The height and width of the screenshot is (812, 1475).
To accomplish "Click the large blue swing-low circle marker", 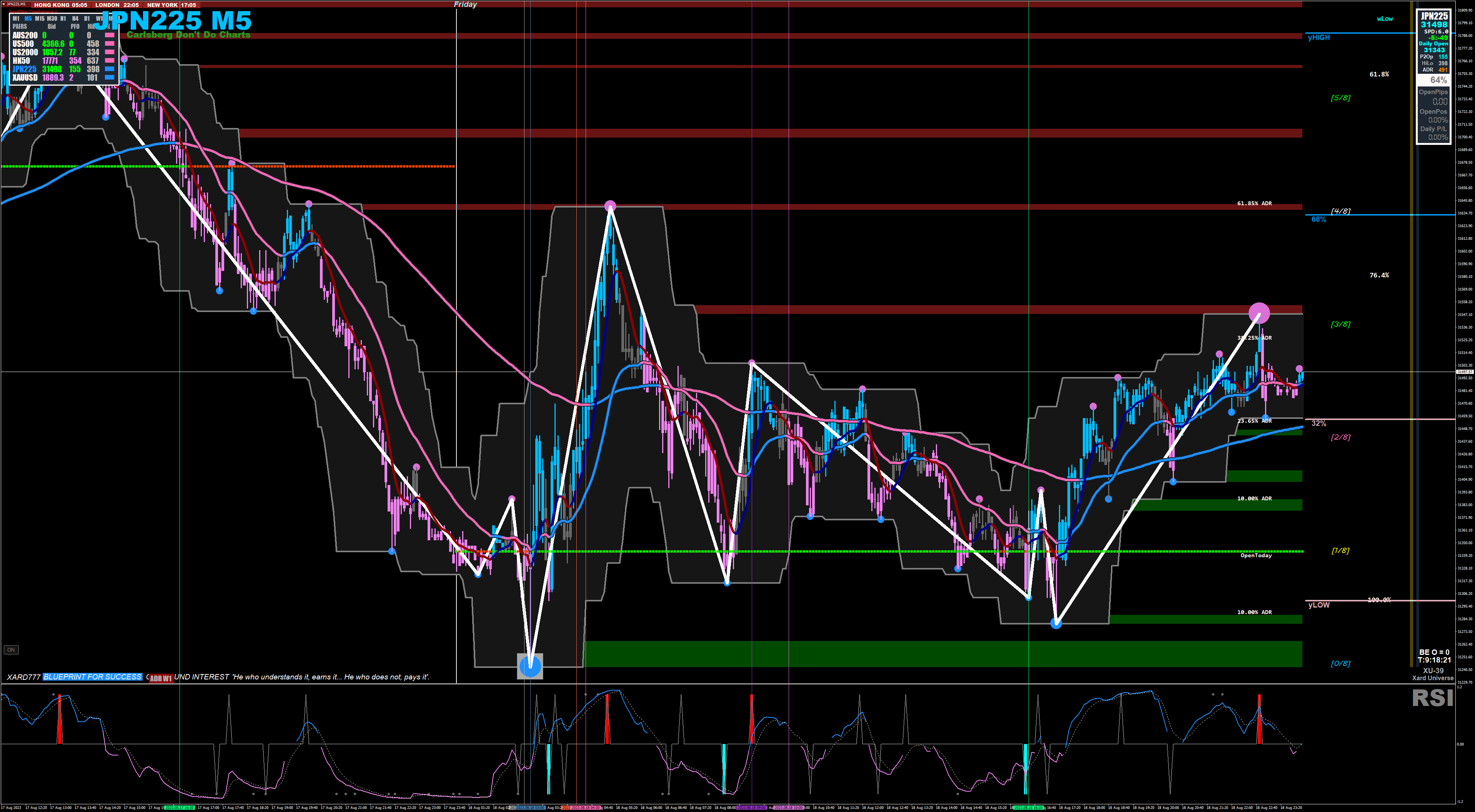I will coord(529,666).
